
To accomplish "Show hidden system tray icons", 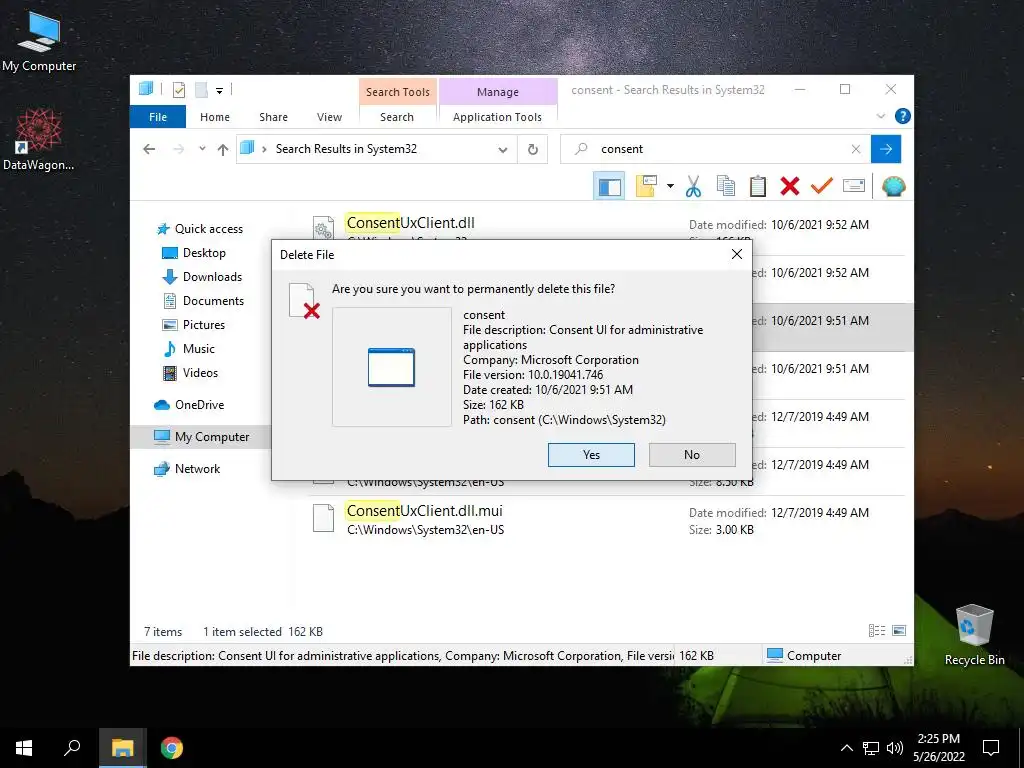I will [846, 748].
